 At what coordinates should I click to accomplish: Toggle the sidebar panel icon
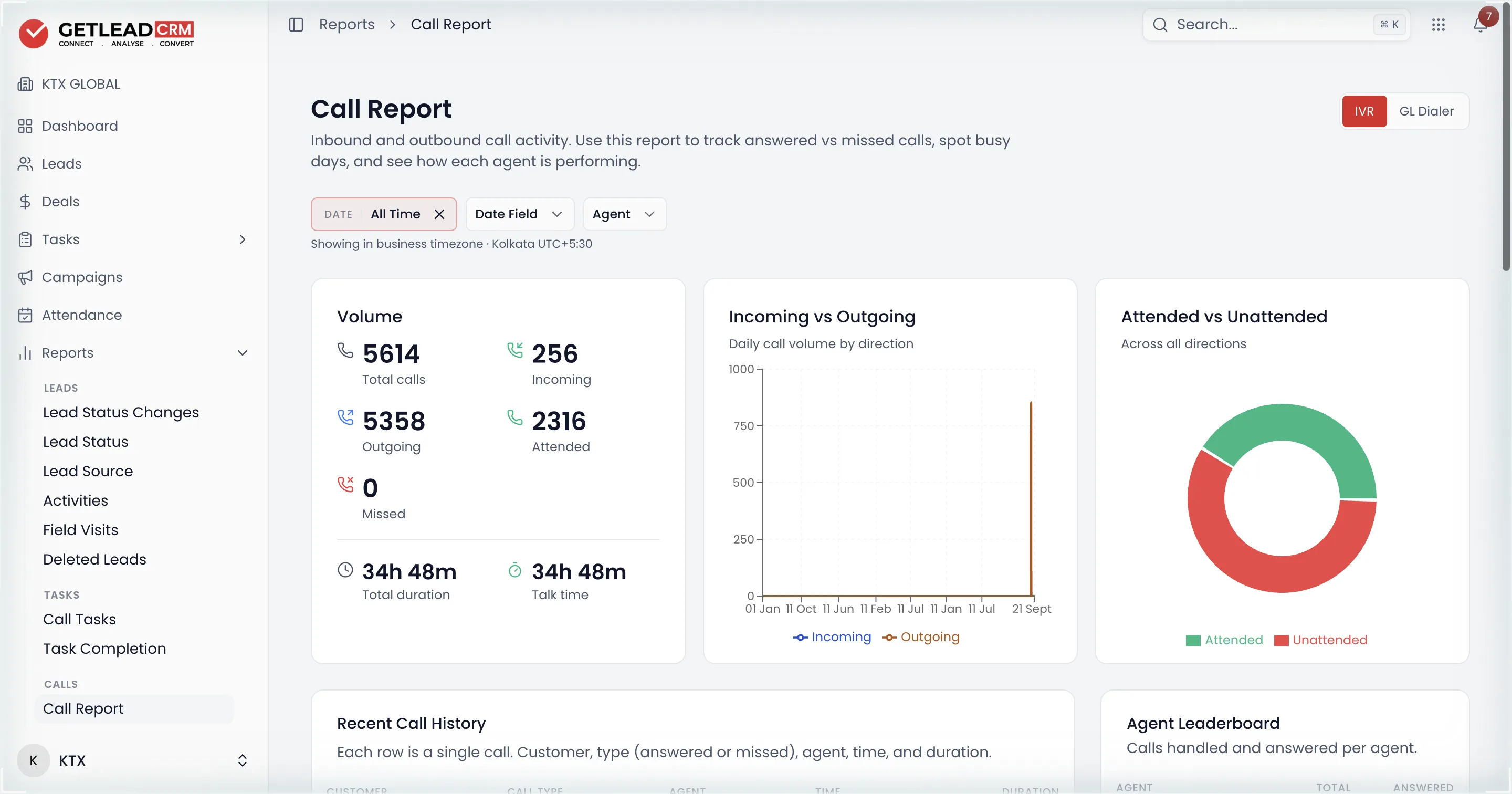click(x=296, y=25)
